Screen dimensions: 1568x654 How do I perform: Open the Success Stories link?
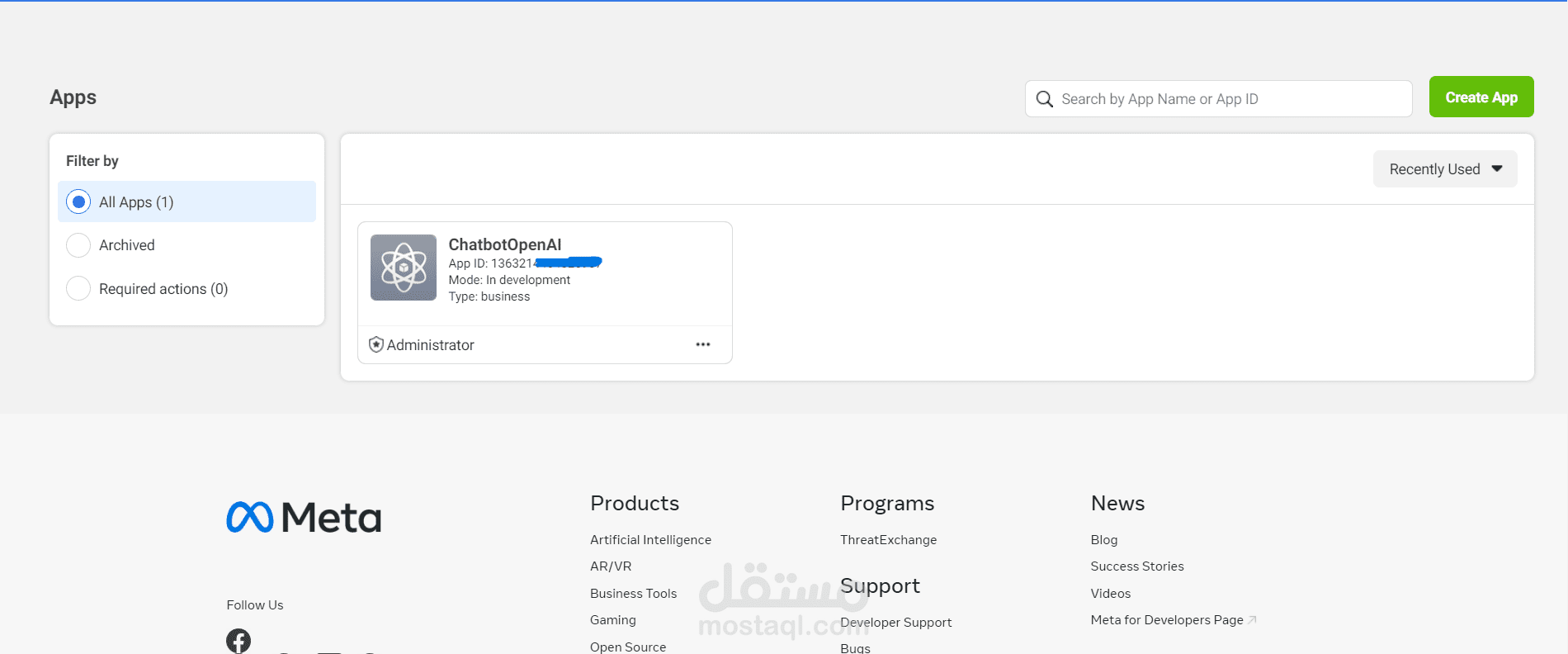pyautogui.click(x=1136, y=566)
